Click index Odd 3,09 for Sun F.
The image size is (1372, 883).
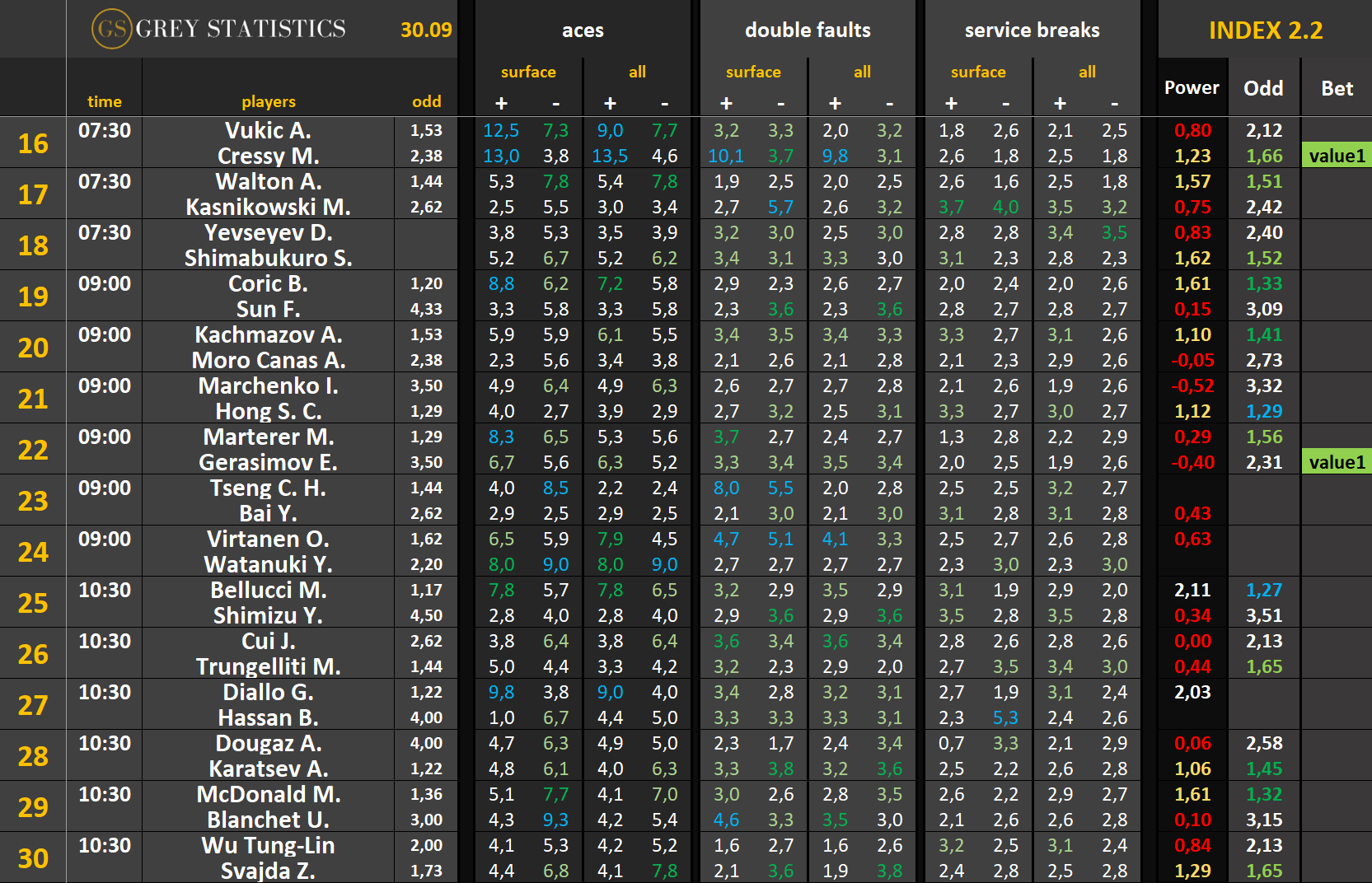click(1264, 309)
